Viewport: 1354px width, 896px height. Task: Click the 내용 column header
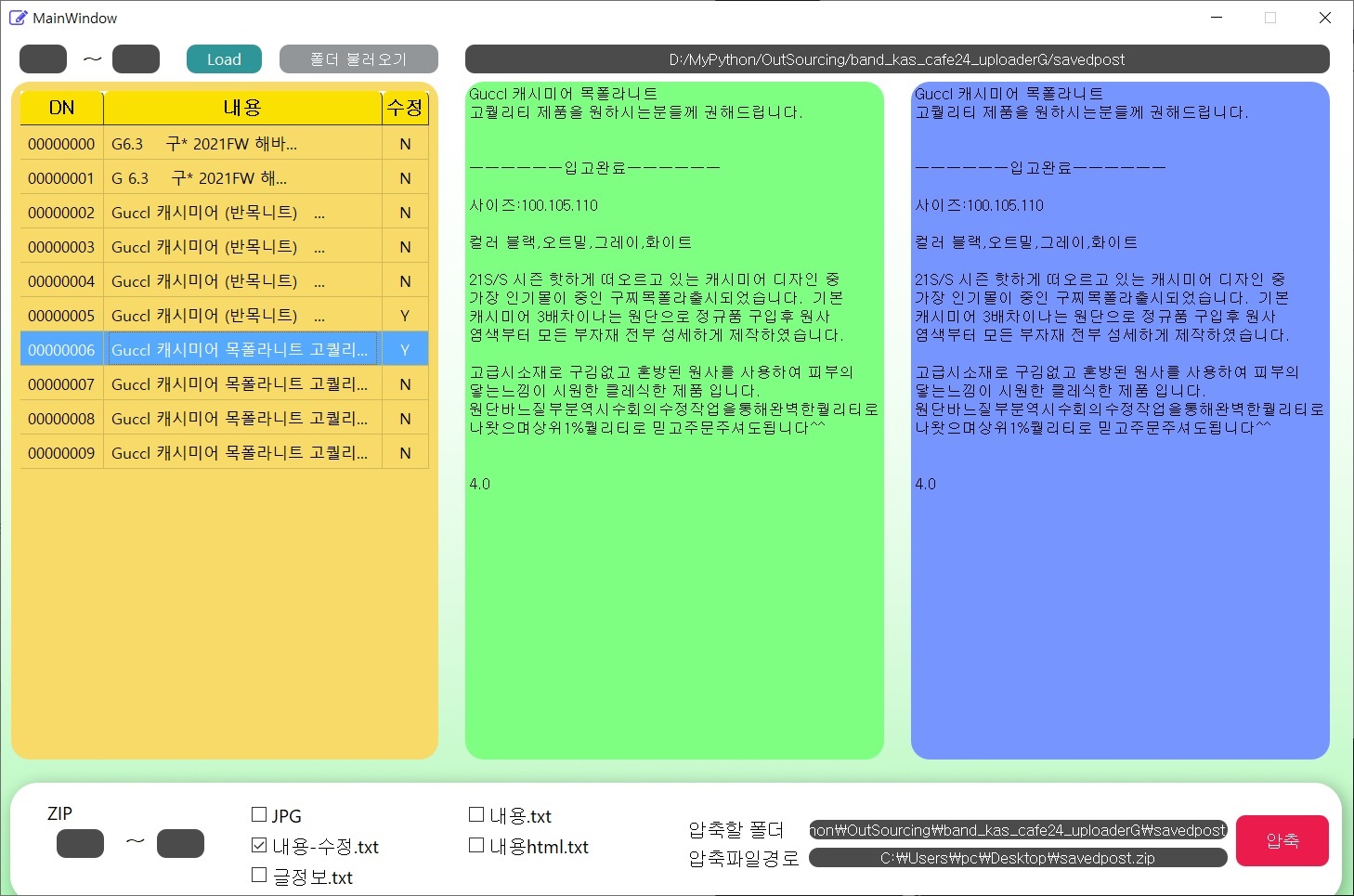[241, 107]
